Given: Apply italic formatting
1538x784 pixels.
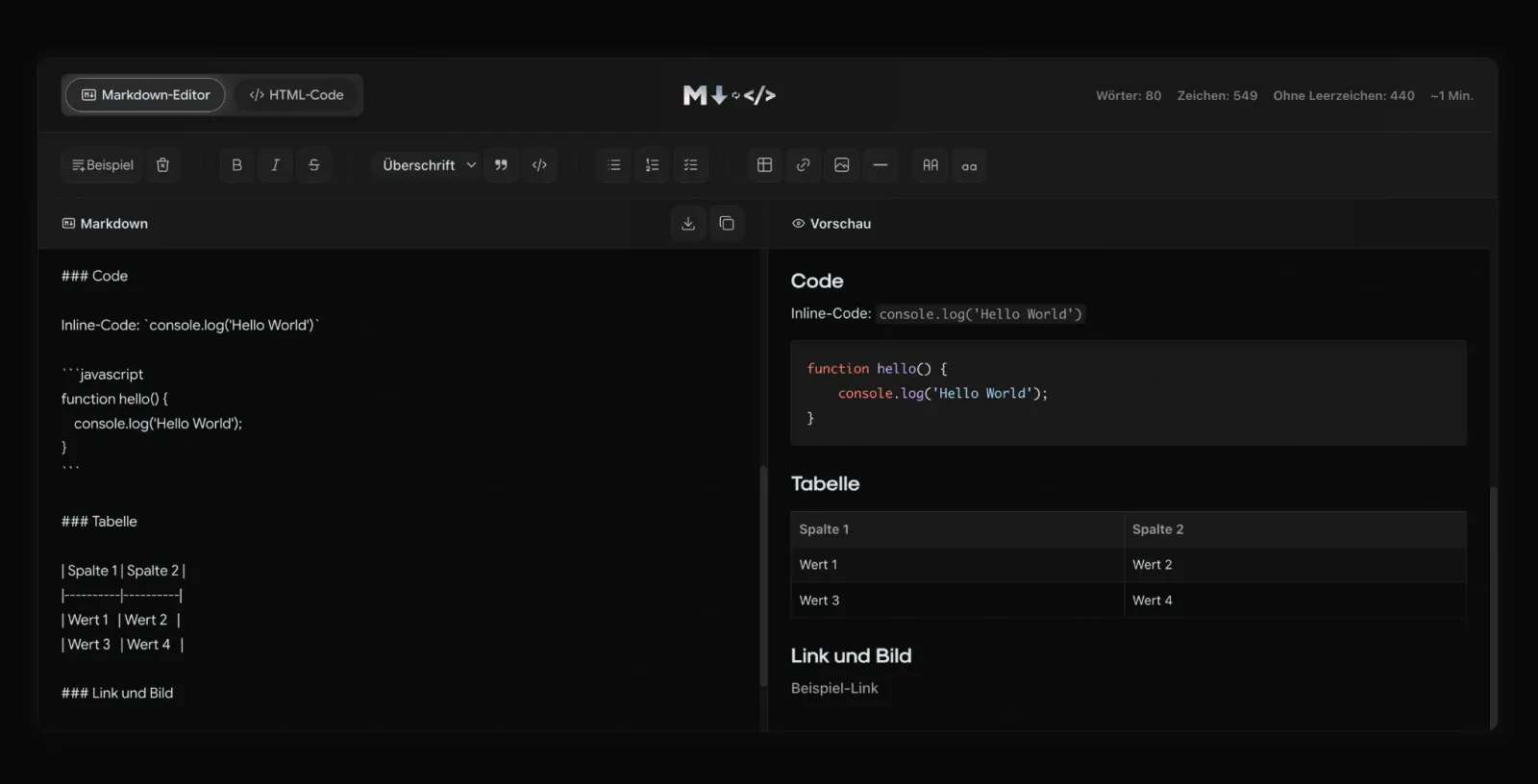Looking at the screenshot, I should [275, 165].
